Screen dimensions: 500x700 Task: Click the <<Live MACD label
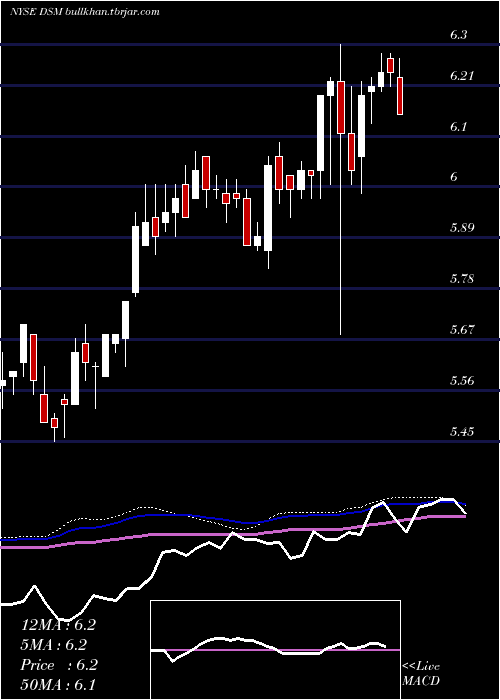click(421, 674)
